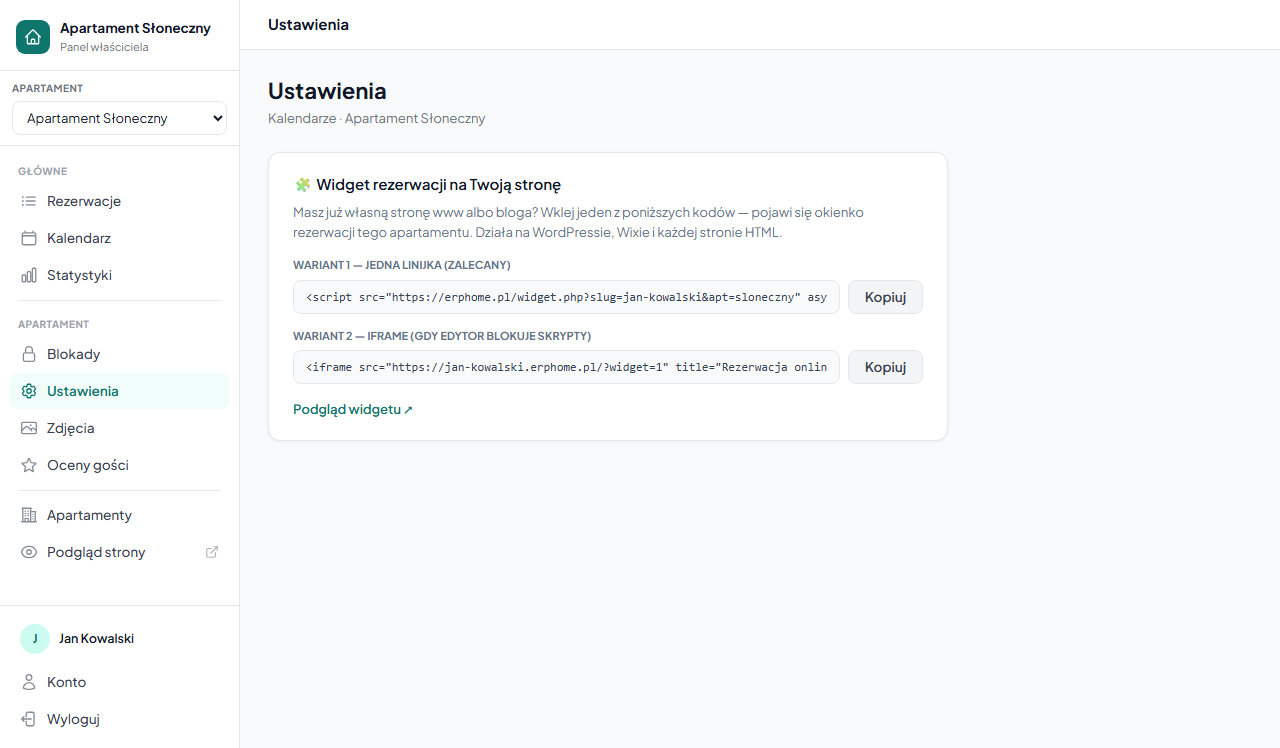
Task: Click external link icon beside Podgląd strony
Action: point(212,552)
